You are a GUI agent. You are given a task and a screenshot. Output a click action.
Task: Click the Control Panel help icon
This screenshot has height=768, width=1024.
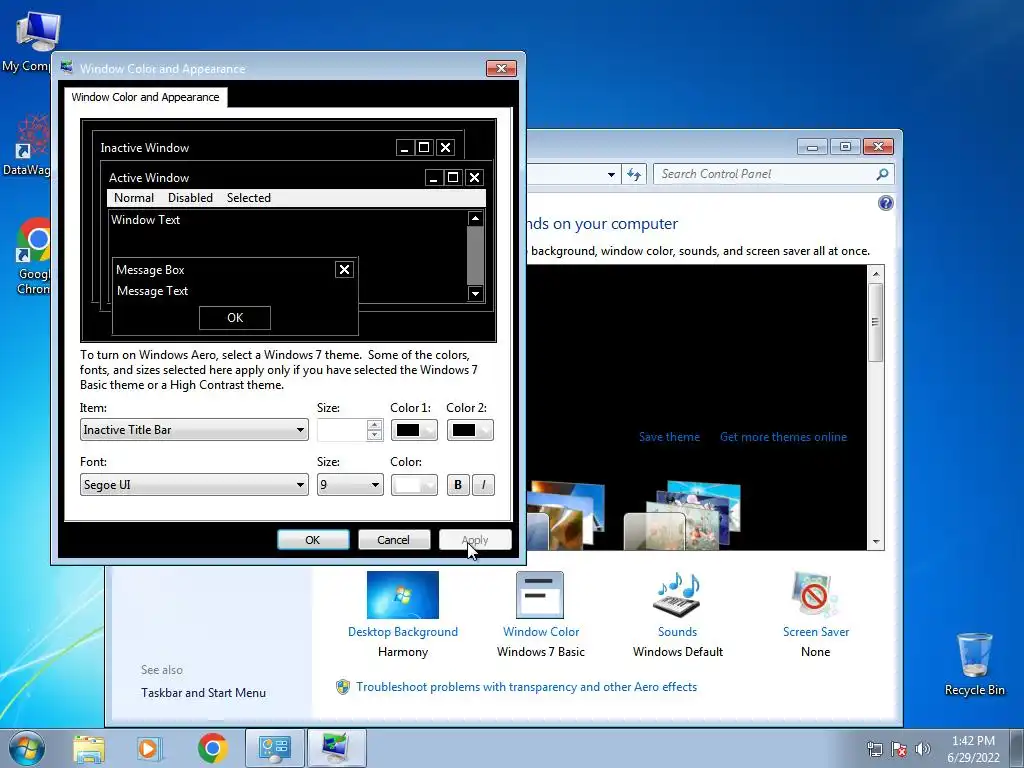886,203
